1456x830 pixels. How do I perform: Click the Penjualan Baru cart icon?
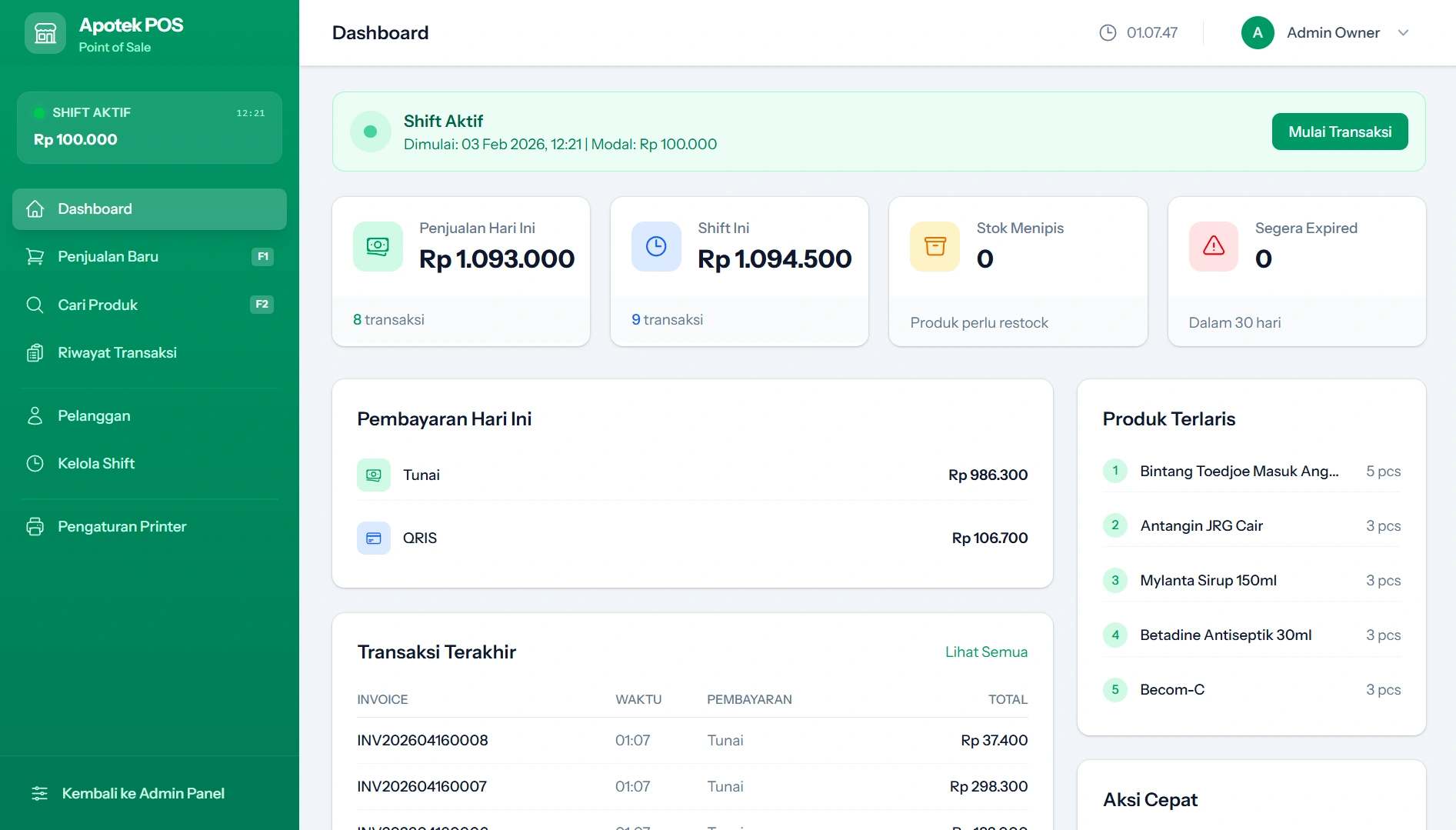pyautogui.click(x=35, y=257)
